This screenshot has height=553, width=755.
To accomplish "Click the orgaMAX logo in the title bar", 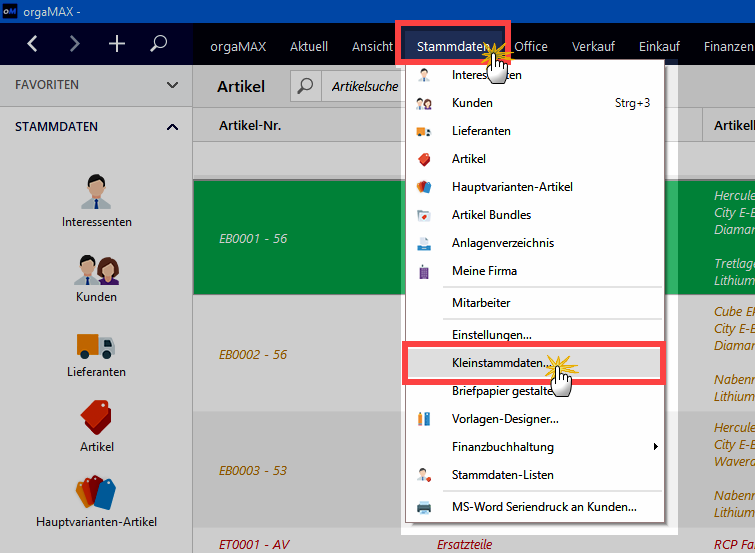I will point(10,11).
